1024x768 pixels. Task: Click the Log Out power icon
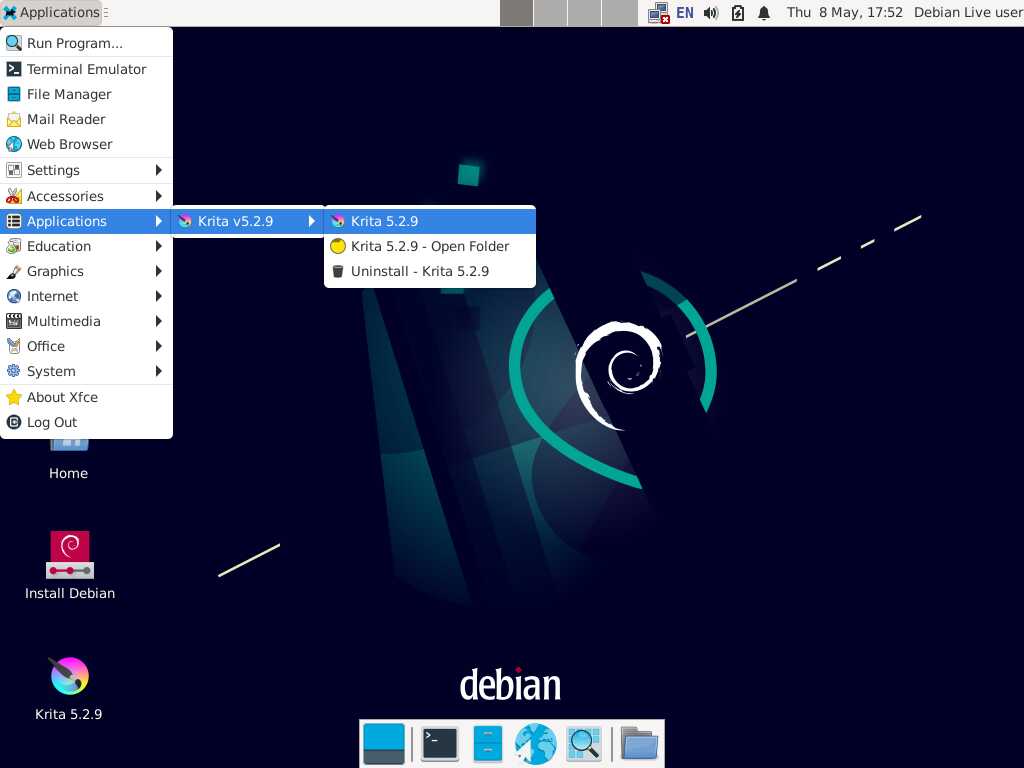(x=14, y=422)
